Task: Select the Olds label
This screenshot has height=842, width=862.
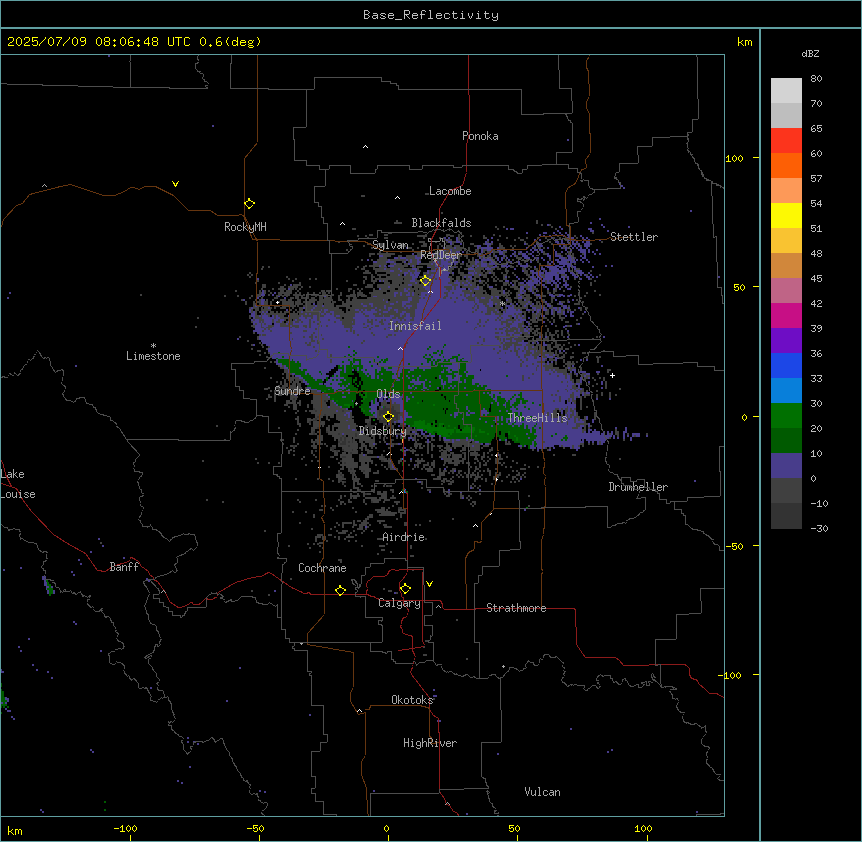Action: point(388,394)
